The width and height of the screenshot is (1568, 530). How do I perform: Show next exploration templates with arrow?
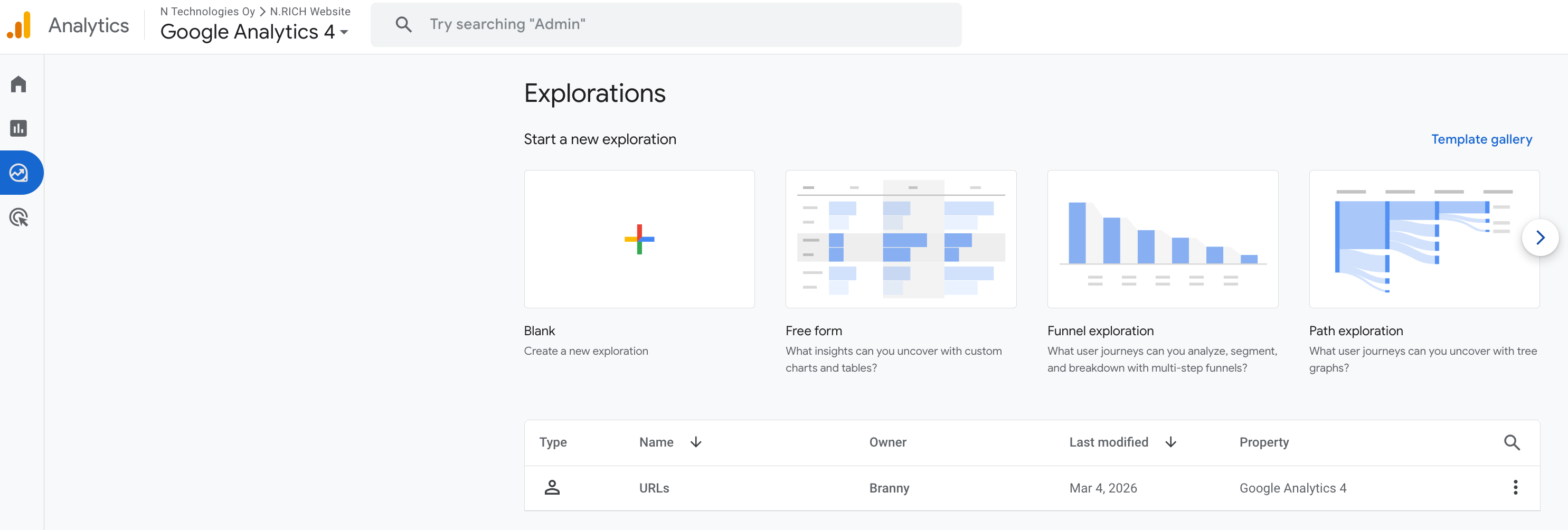pos(1540,238)
